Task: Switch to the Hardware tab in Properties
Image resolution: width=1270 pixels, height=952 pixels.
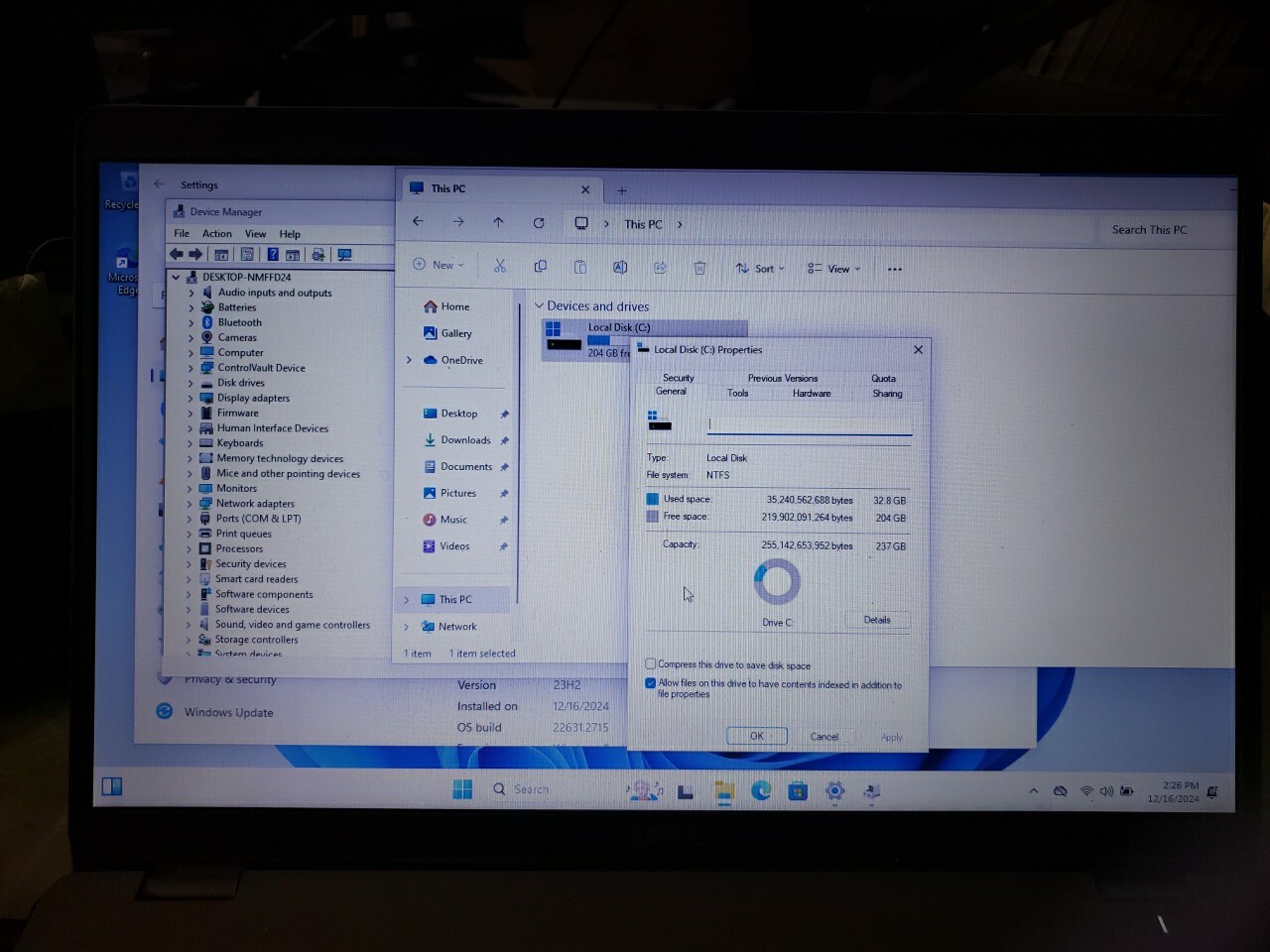Action: 812,394
